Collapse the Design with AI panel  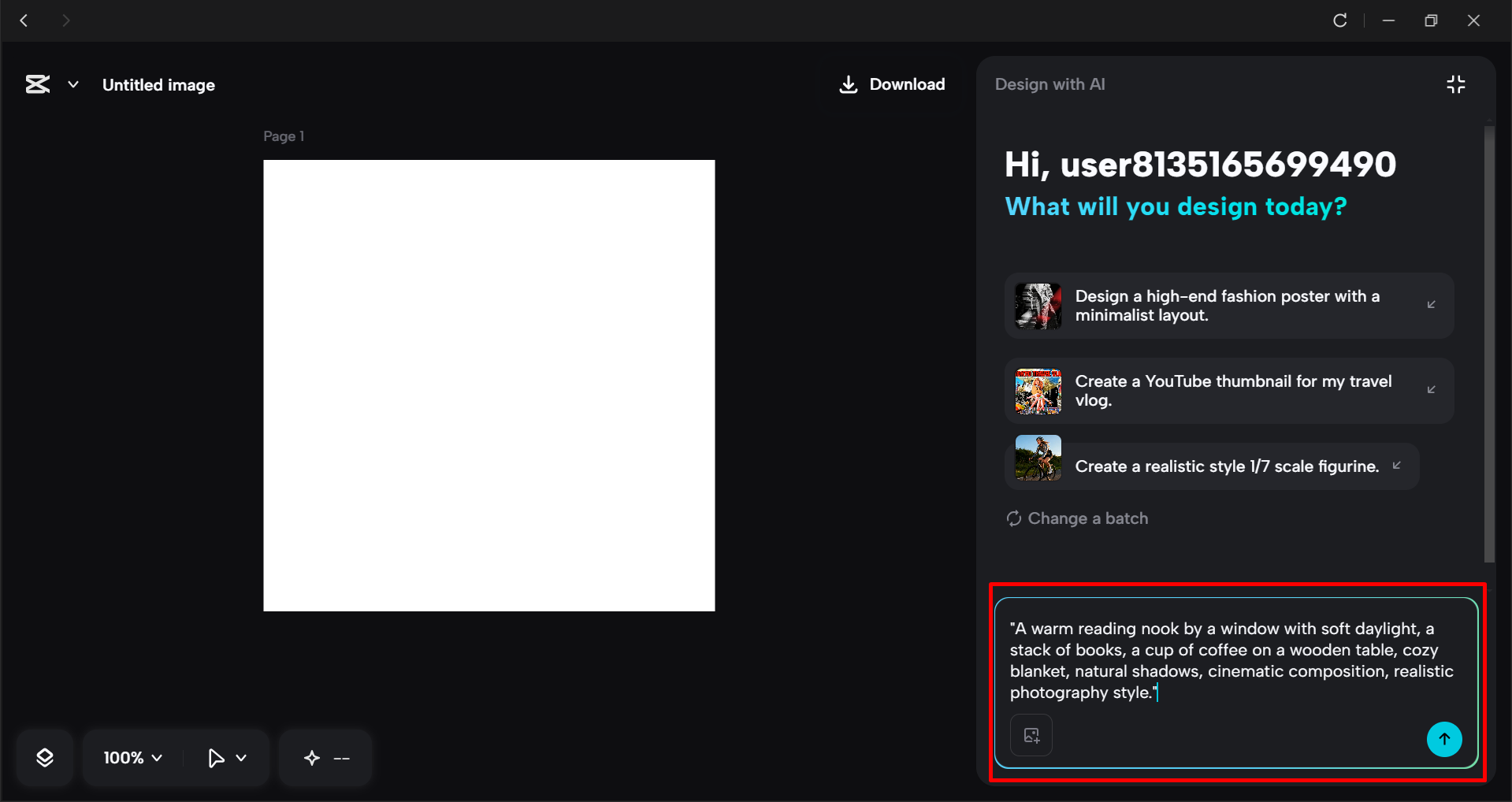click(x=1455, y=84)
